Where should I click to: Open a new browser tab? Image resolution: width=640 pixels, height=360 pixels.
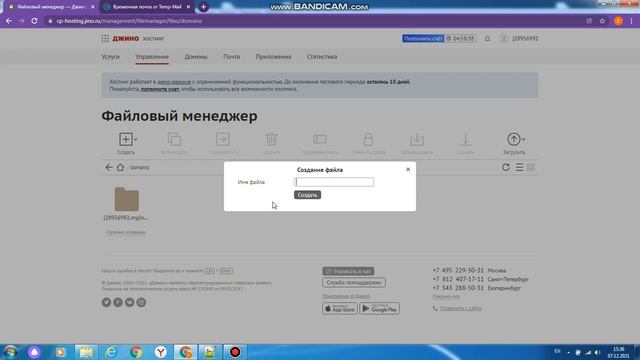203,7
